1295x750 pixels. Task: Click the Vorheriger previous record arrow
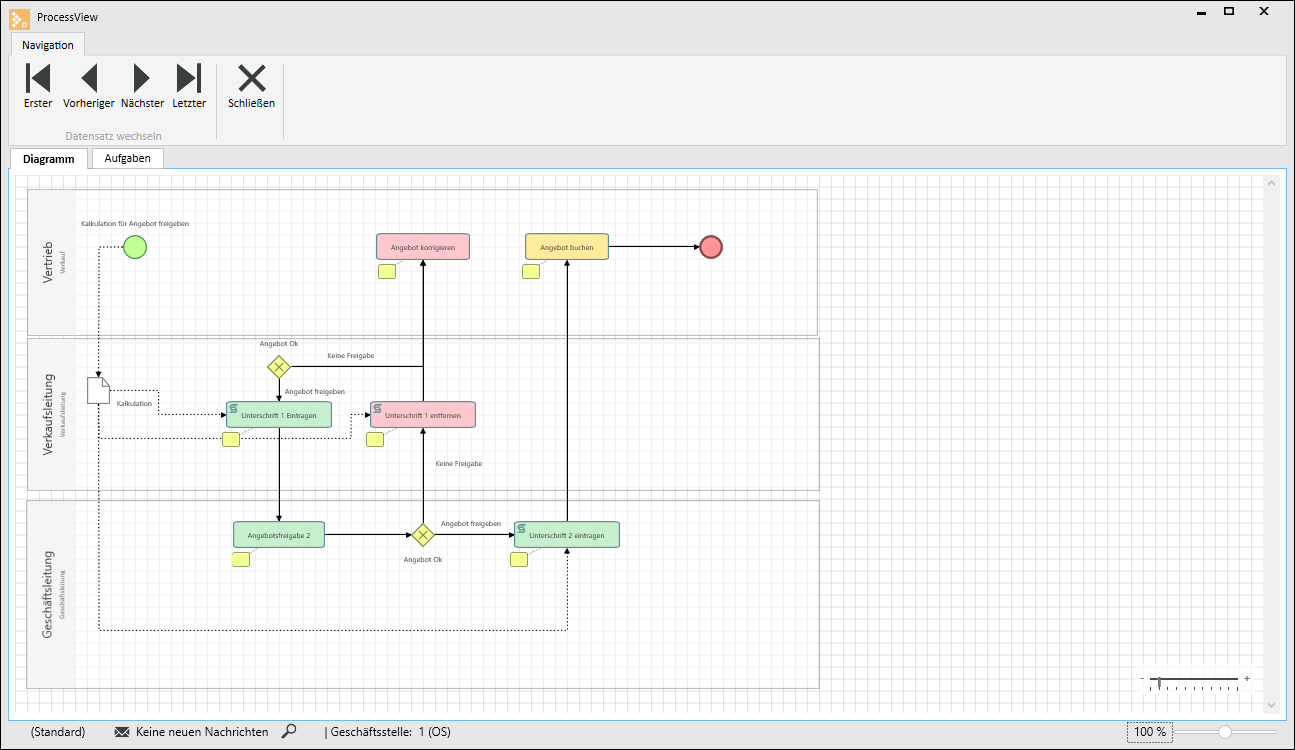pyautogui.click(x=88, y=85)
